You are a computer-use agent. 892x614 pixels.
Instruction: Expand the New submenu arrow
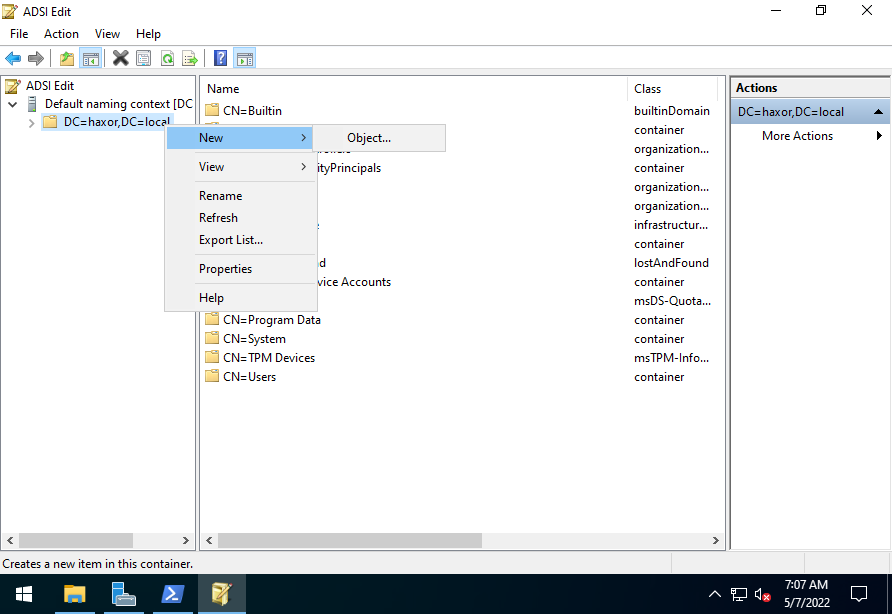coord(303,138)
